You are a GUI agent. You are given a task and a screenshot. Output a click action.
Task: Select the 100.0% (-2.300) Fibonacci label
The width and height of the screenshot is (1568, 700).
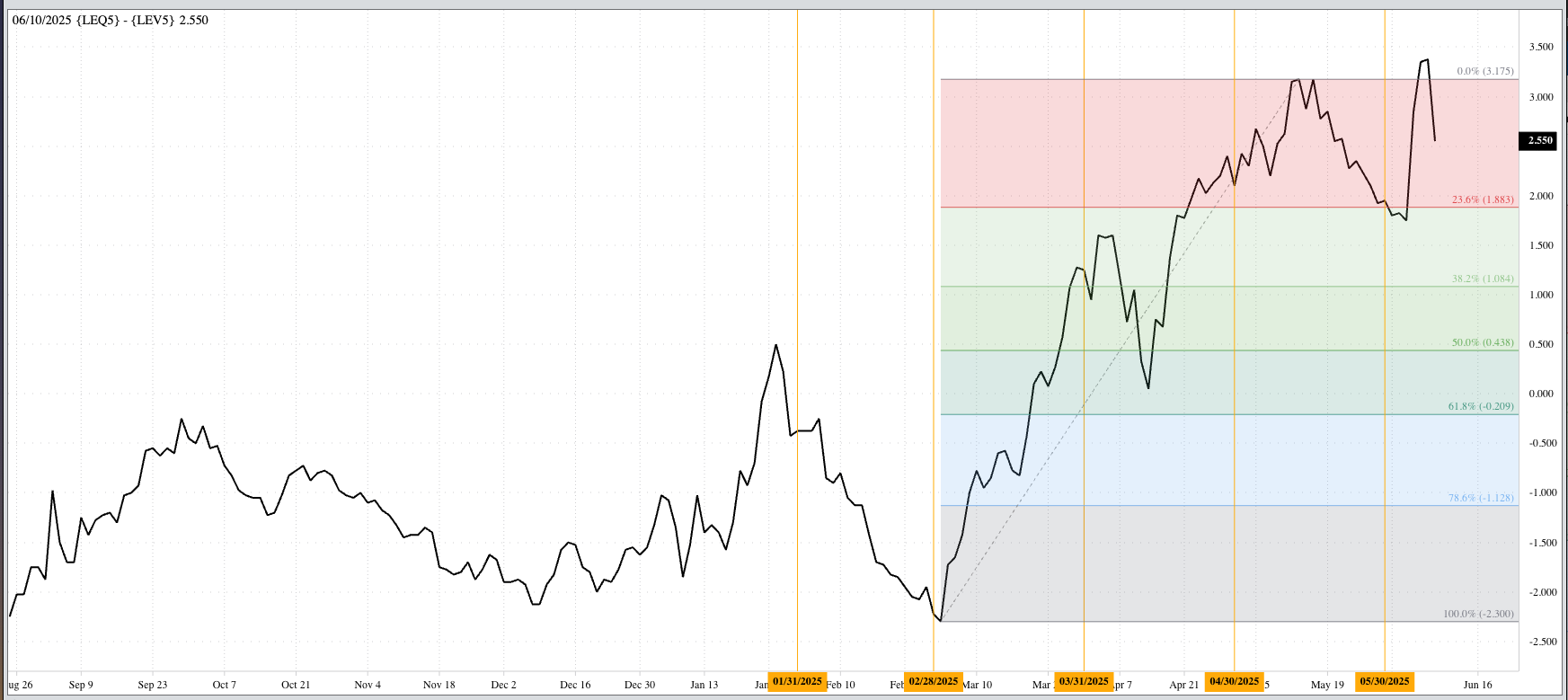tap(1478, 614)
